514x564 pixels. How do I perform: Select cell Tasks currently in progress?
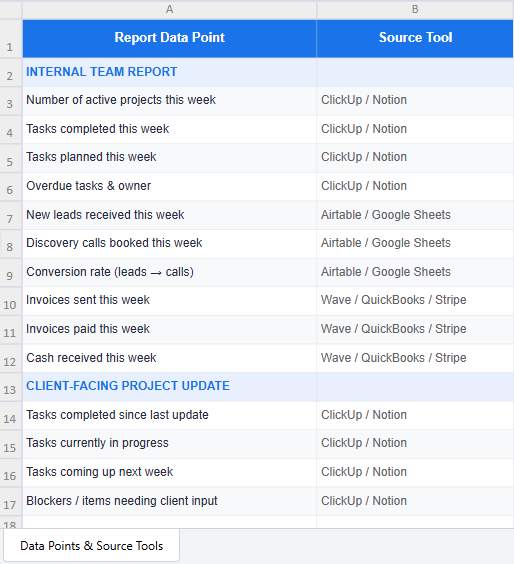point(169,444)
